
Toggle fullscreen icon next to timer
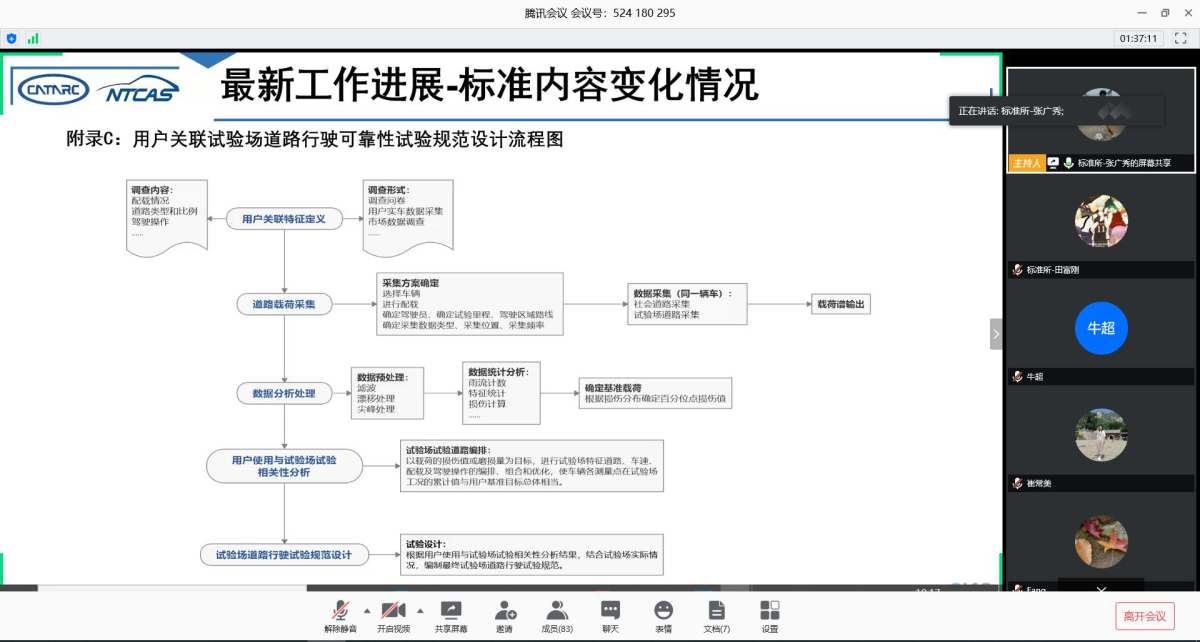pos(1180,38)
